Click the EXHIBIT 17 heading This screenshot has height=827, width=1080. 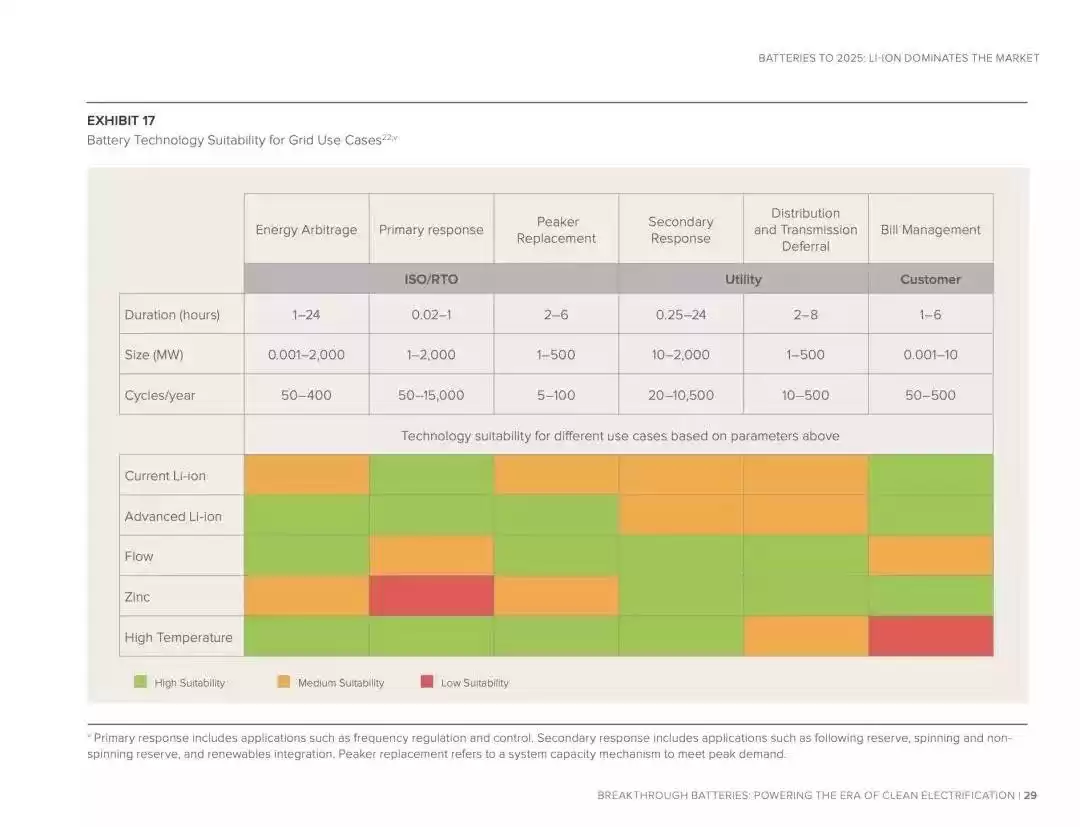[x=121, y=120]
